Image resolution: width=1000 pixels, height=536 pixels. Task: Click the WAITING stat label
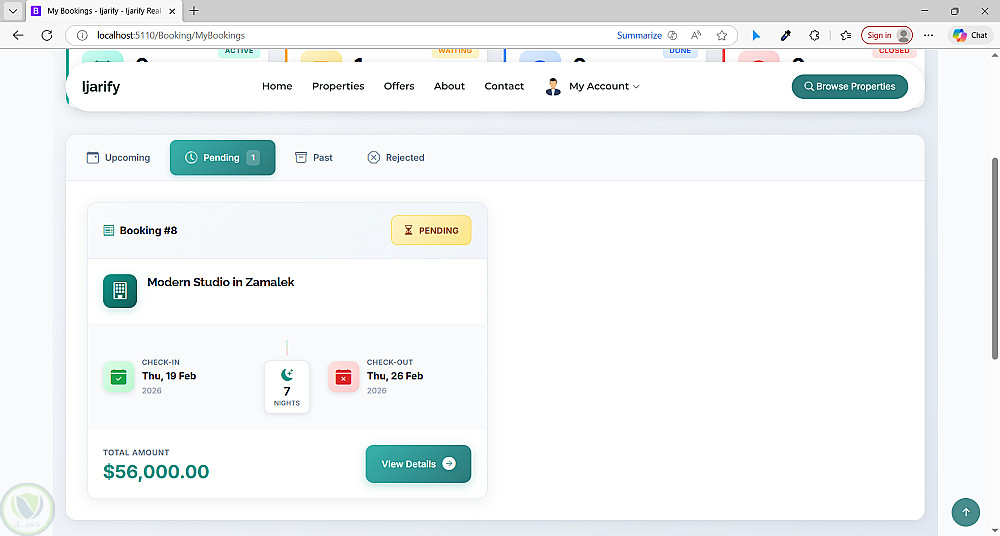pyautogui.click(x=455, y=52)
